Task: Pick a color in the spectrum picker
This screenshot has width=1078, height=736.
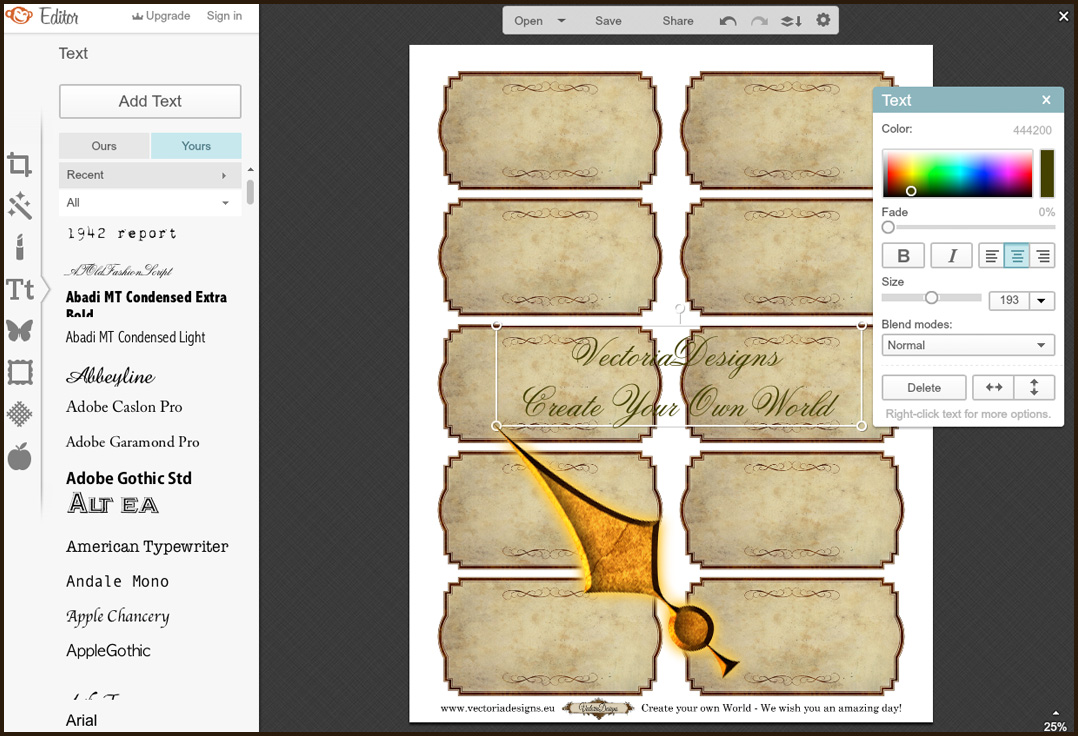Action: tap(957, 173)
